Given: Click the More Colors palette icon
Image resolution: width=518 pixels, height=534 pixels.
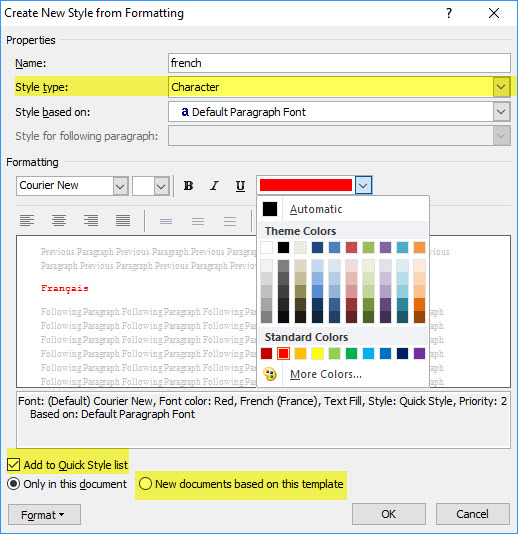Looking at the screenshot, I should [270, 374].
